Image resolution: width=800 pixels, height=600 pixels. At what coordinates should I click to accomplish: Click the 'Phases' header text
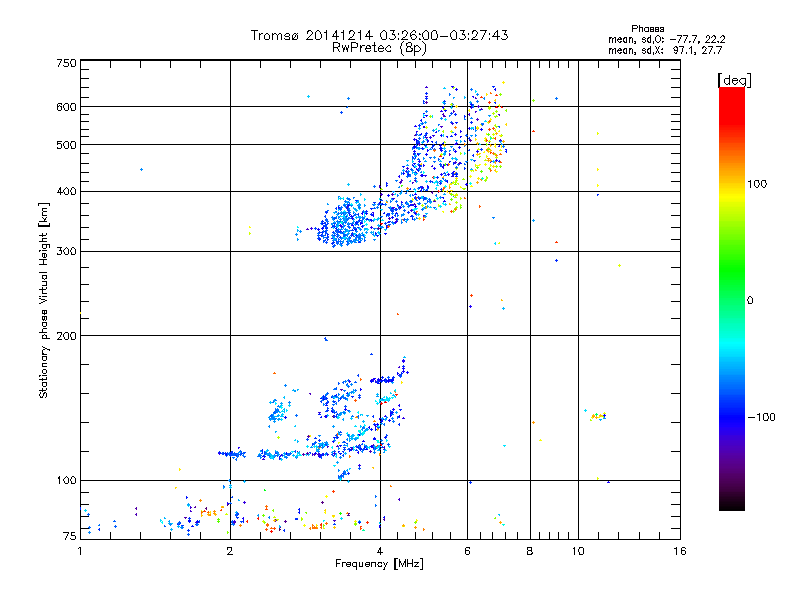pos(647,29)
